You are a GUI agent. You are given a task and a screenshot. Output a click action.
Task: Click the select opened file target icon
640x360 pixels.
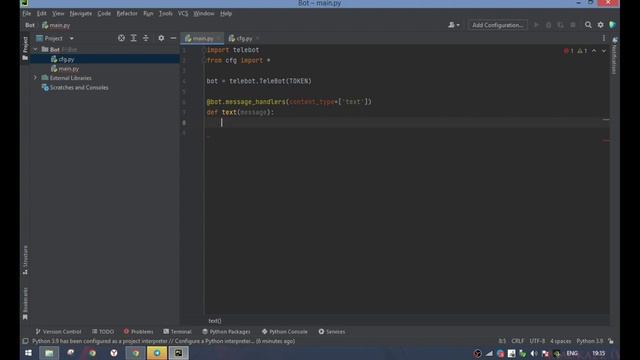[x=121, y=38]
